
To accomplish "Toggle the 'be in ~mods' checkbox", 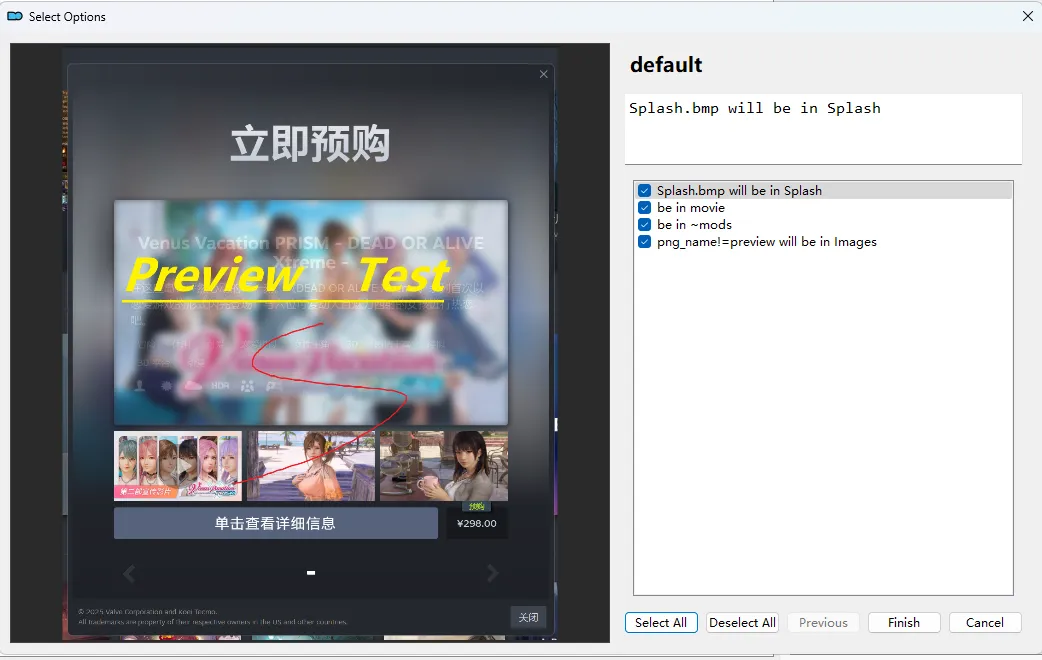I will pyautogui.click(x=645, y=225).
